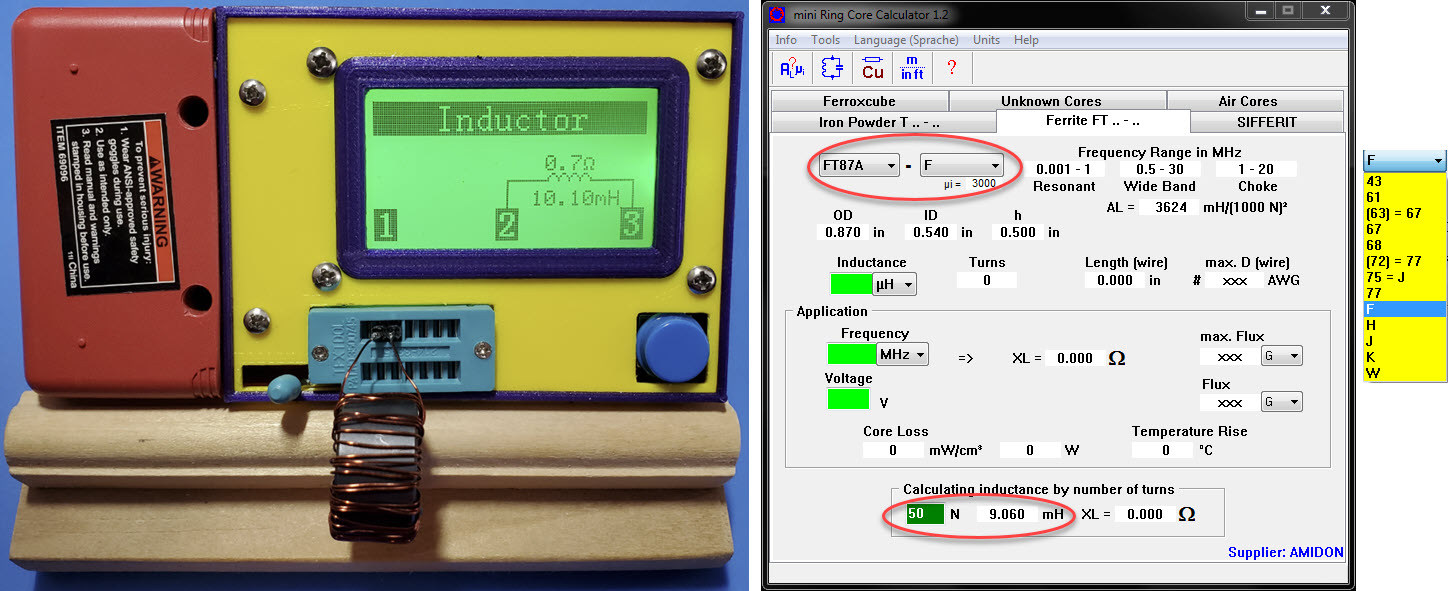Click the m / in ft units converter icon
This screenshot has width=1450, height=591.
[x=912, y=68]
